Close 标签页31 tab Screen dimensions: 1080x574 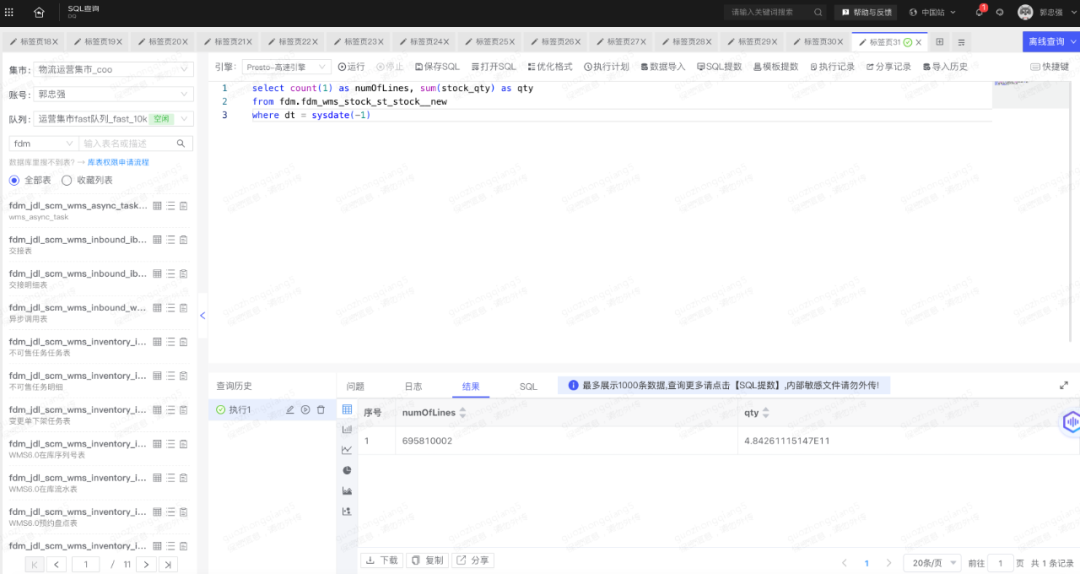(x=918, y=42)
